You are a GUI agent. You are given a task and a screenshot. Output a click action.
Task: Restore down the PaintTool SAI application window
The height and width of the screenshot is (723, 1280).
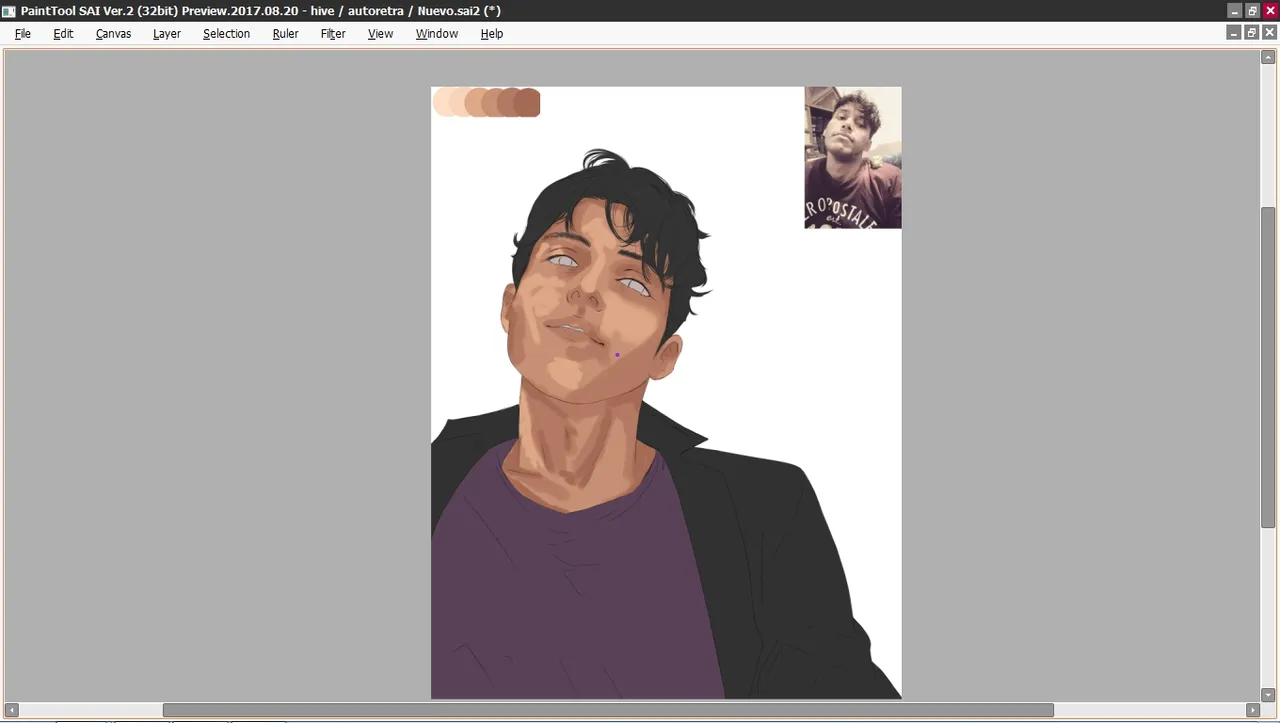(x=1252, y=10)
